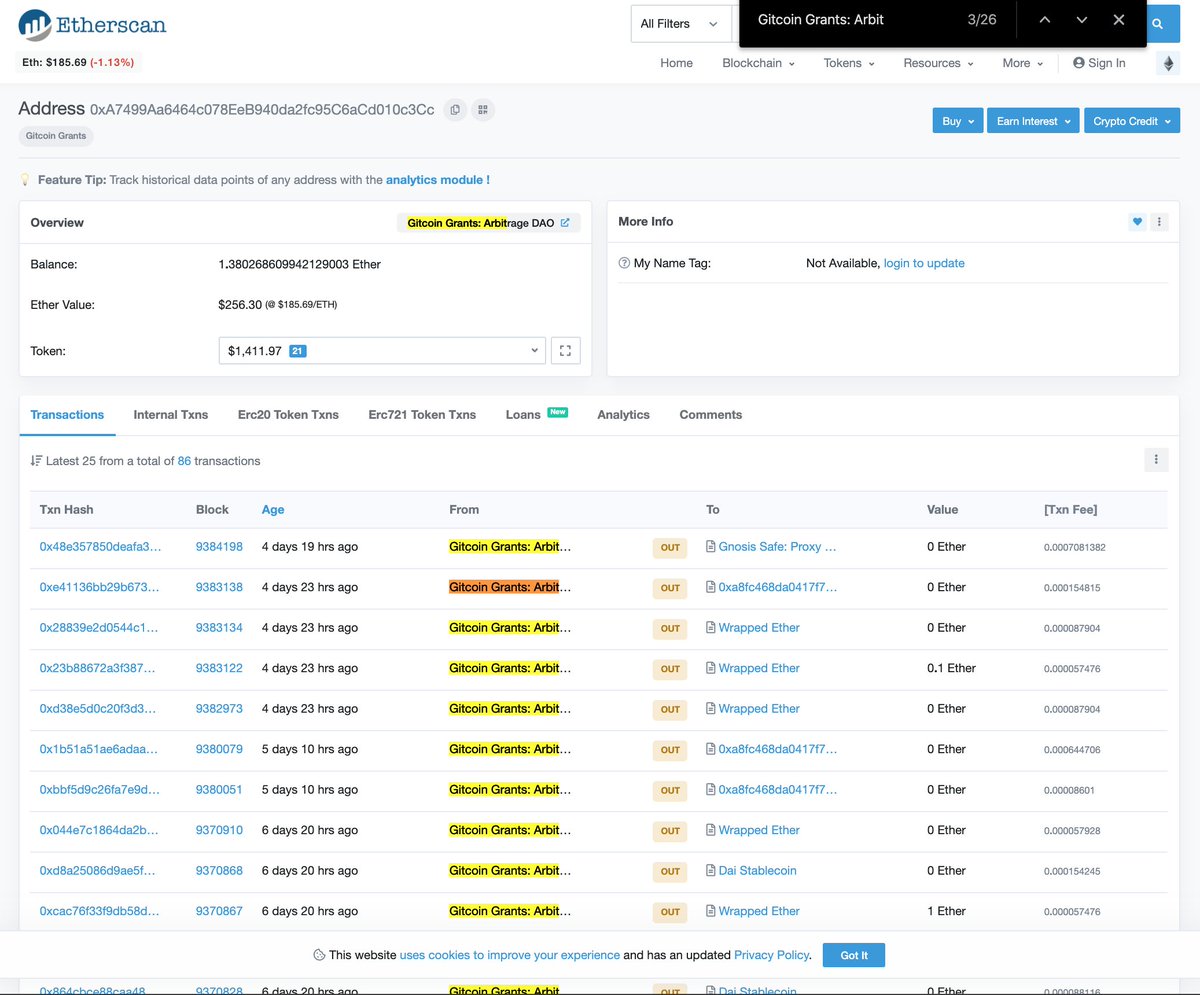Open the Buy dropdown

tap(958, 121)
